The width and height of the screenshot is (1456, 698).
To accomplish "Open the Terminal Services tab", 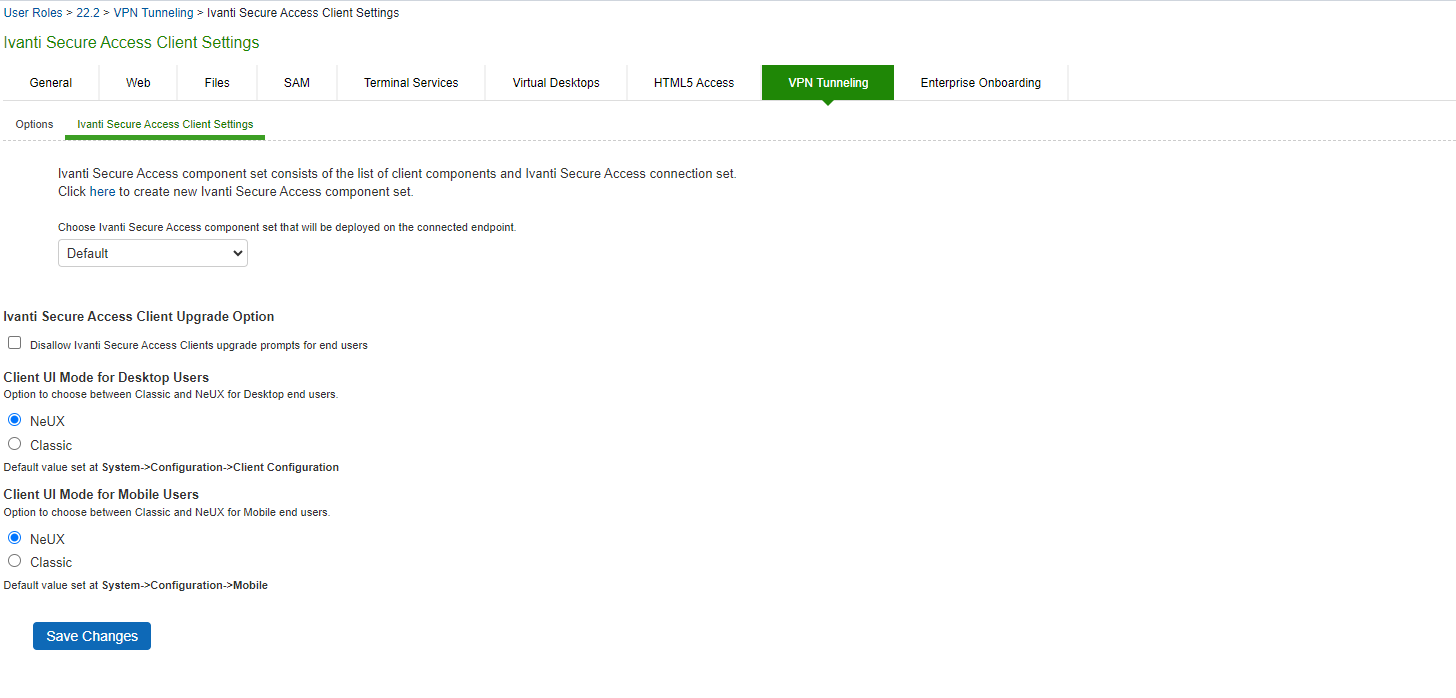I will (x=411, y=83).
